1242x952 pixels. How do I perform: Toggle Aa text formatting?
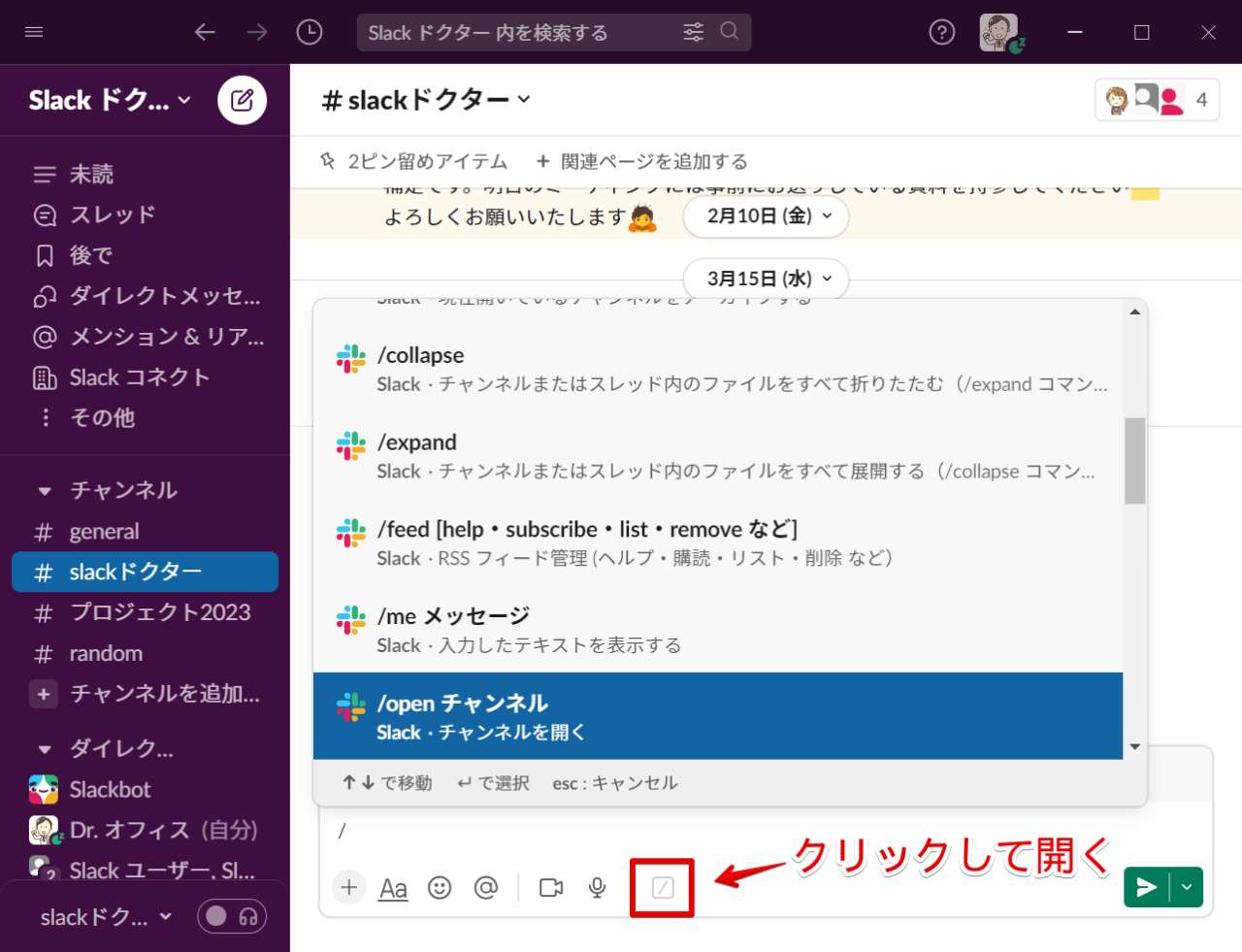pyautogui.click(x=393, y=888)
